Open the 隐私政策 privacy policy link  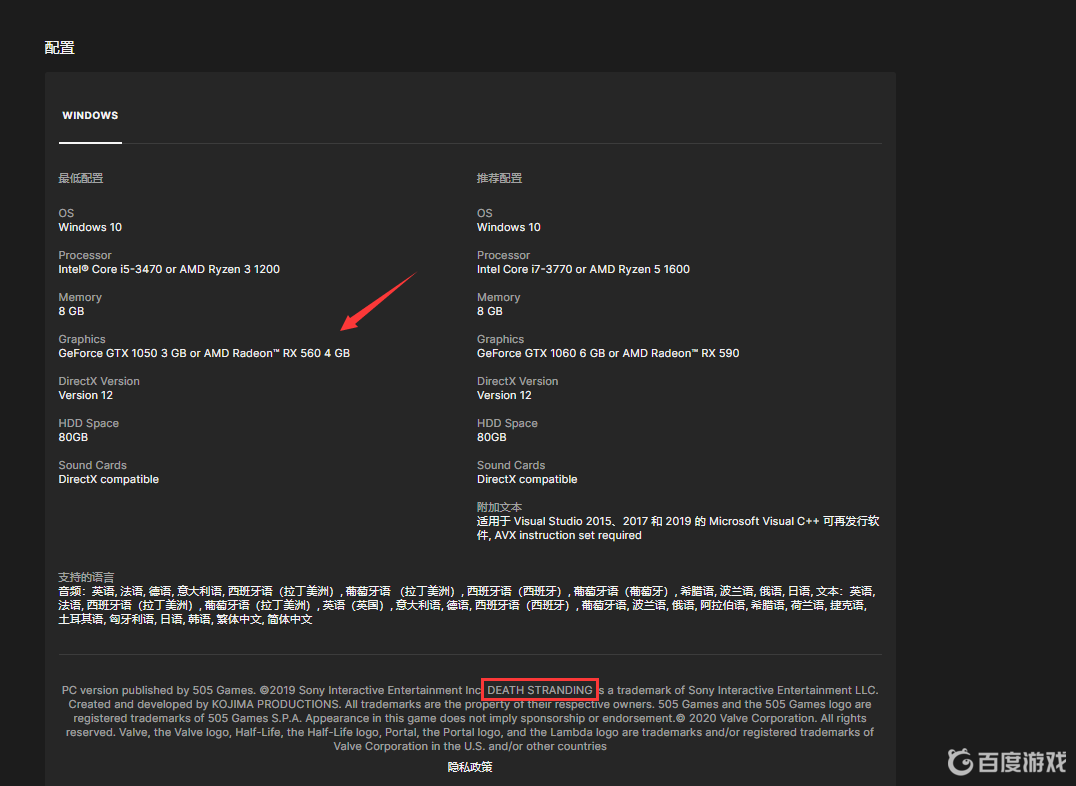coord(469,767)
